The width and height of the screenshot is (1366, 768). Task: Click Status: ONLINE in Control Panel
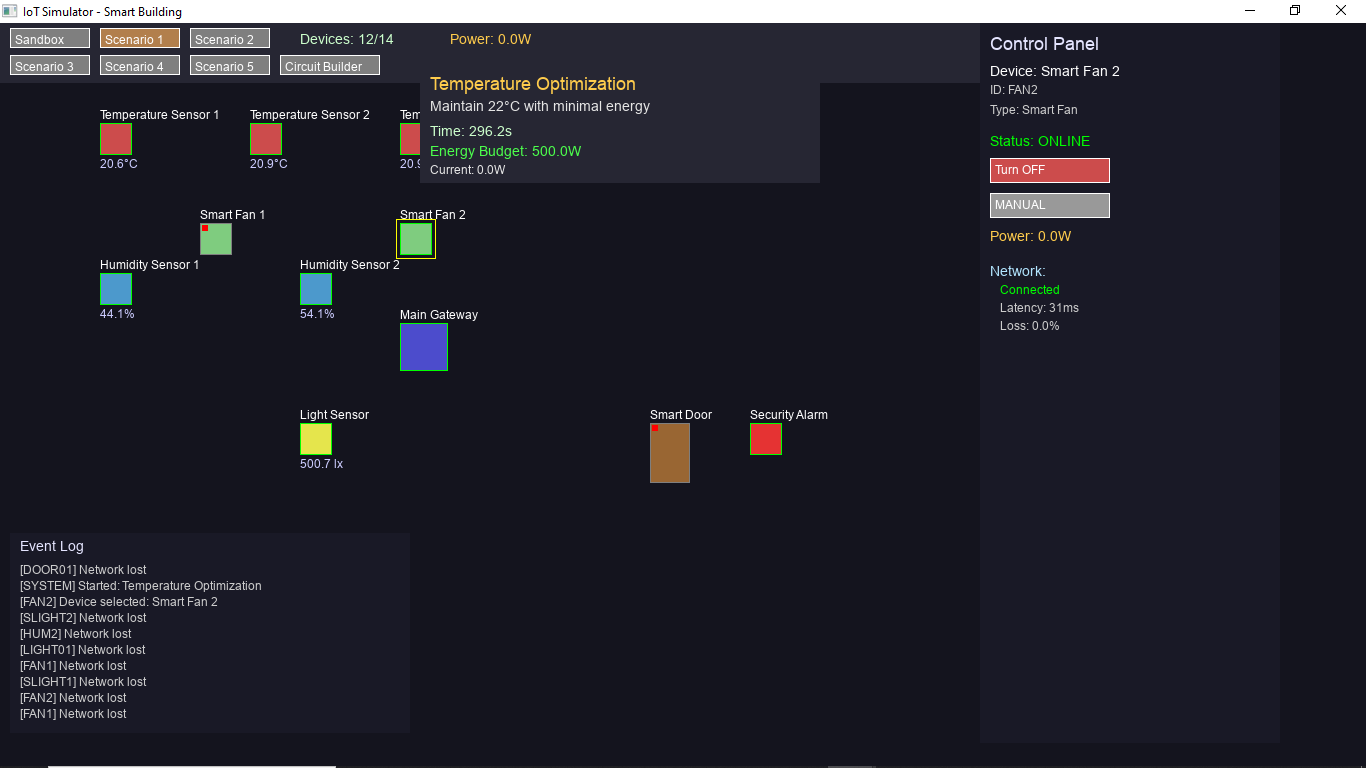1040,141
